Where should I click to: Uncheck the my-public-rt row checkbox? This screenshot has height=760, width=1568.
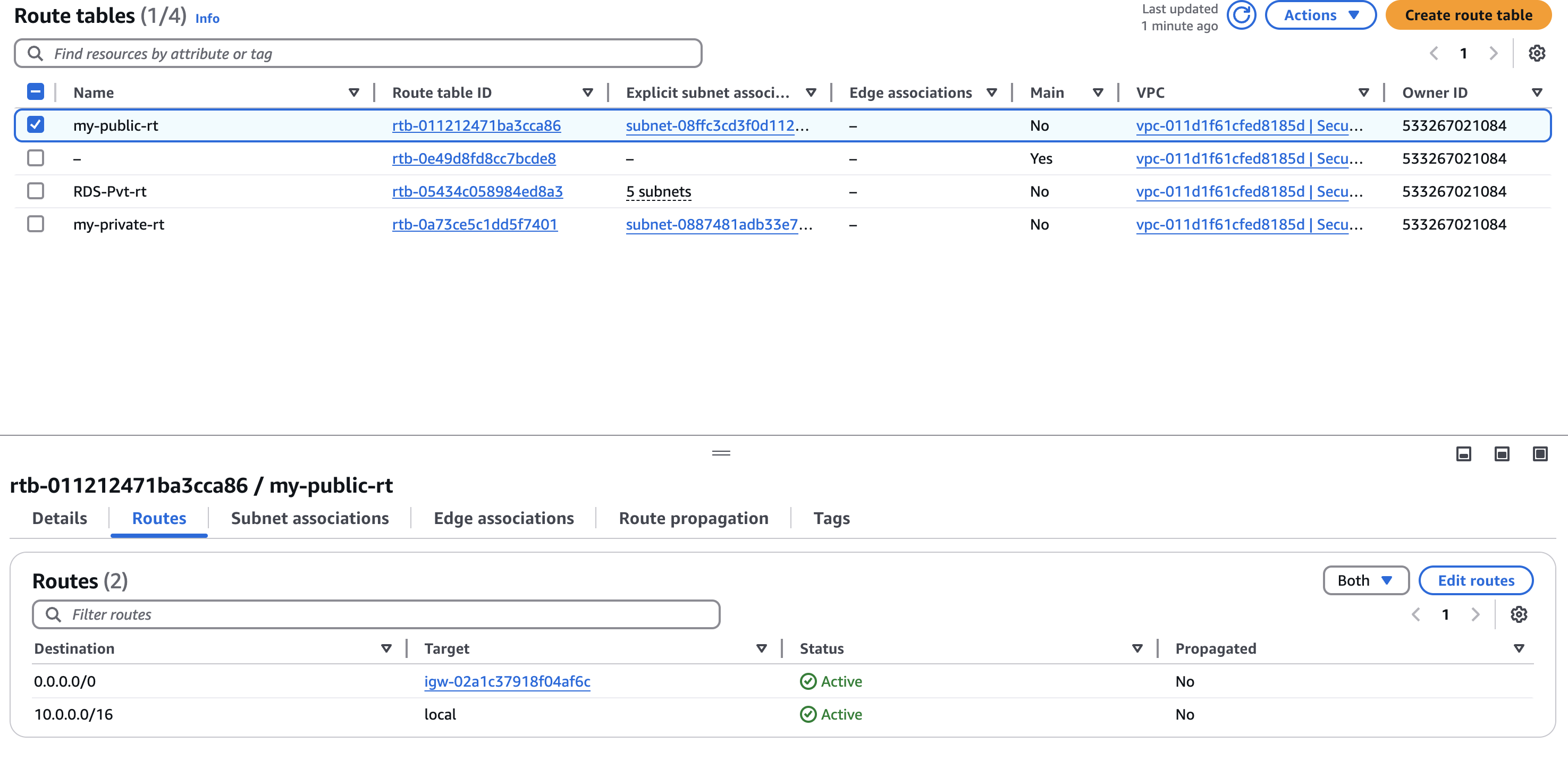click(x=36, y=125)
